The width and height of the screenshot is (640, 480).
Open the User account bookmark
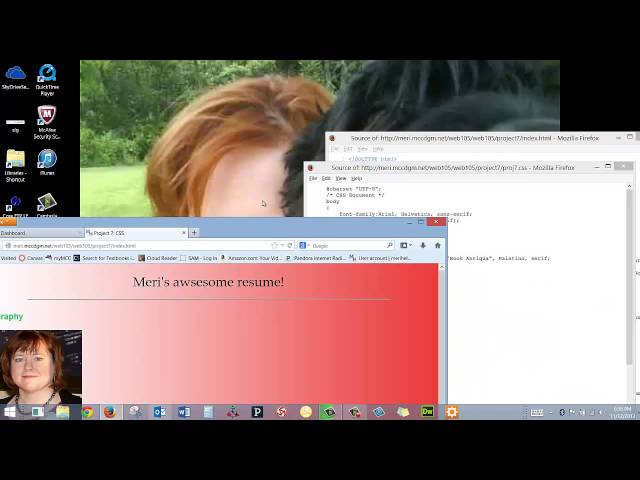pos(380,258)
